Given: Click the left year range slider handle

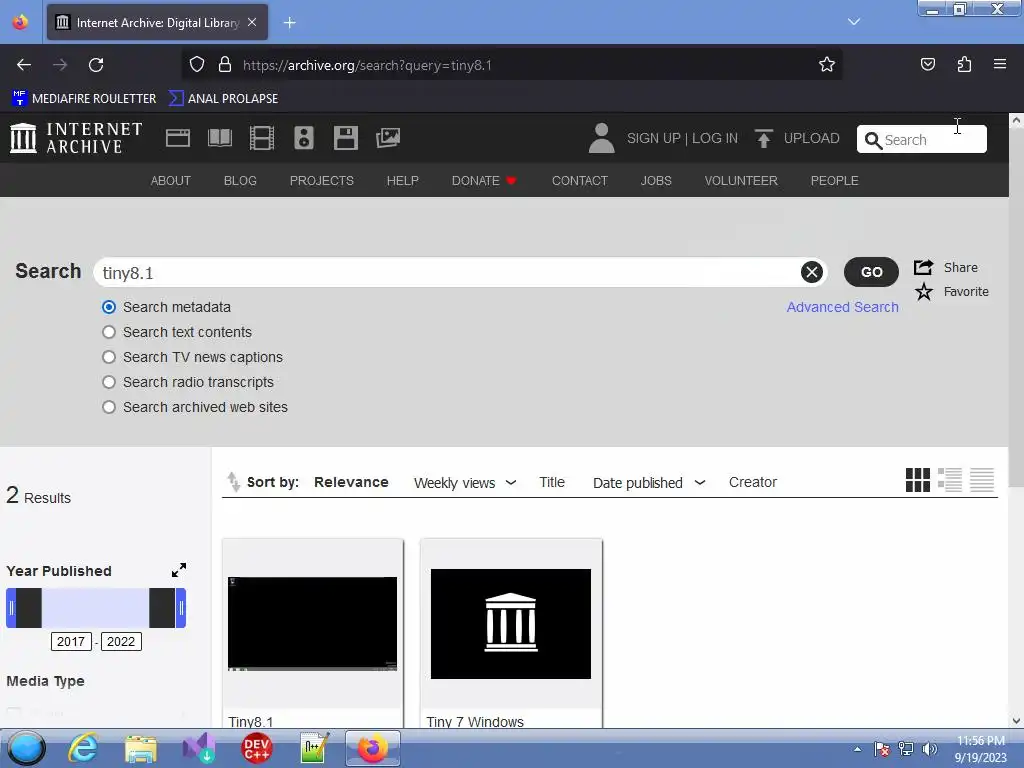Looking at the screenshot, I should 11,608.
